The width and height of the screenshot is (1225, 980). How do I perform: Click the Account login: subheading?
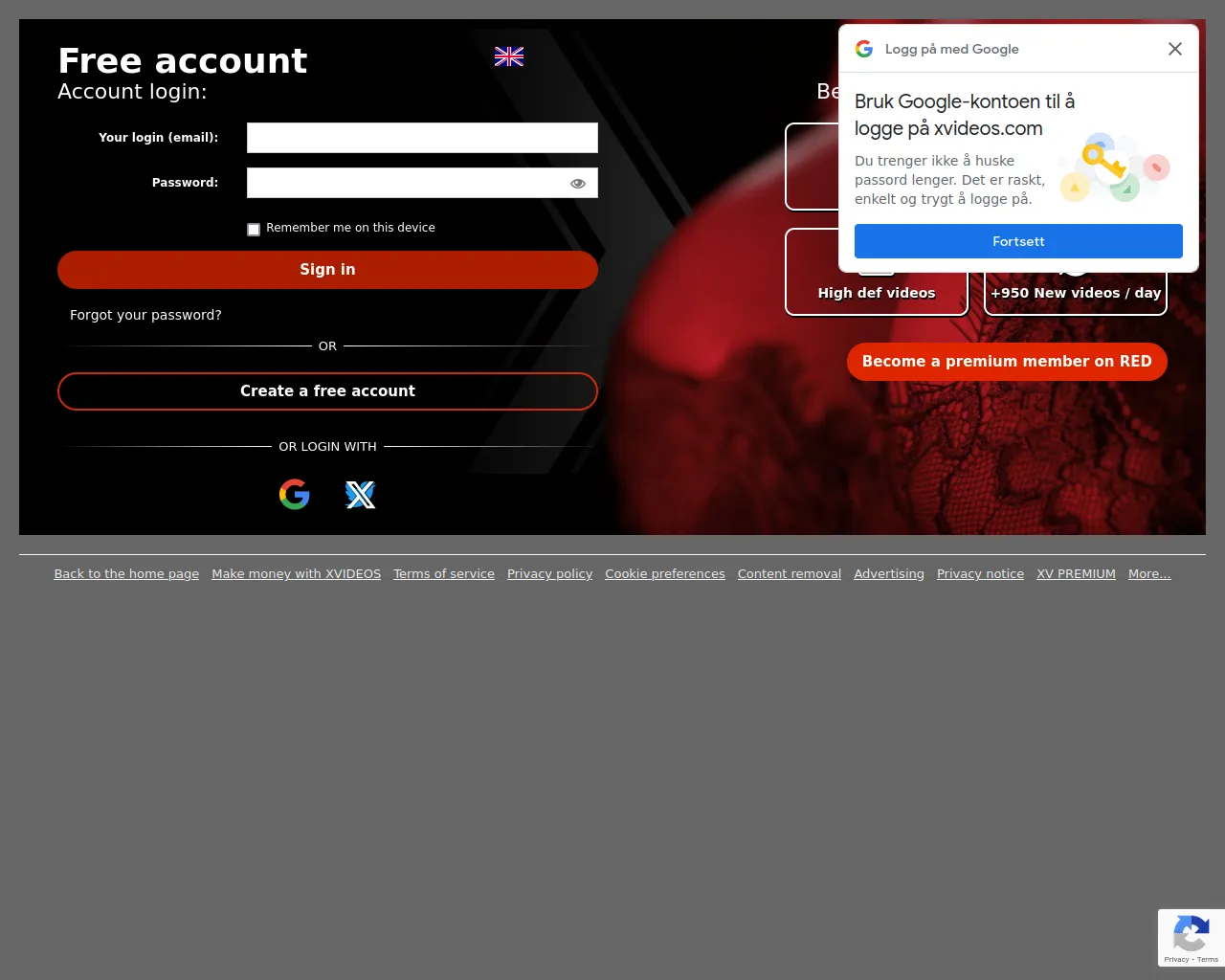[132, 92]
